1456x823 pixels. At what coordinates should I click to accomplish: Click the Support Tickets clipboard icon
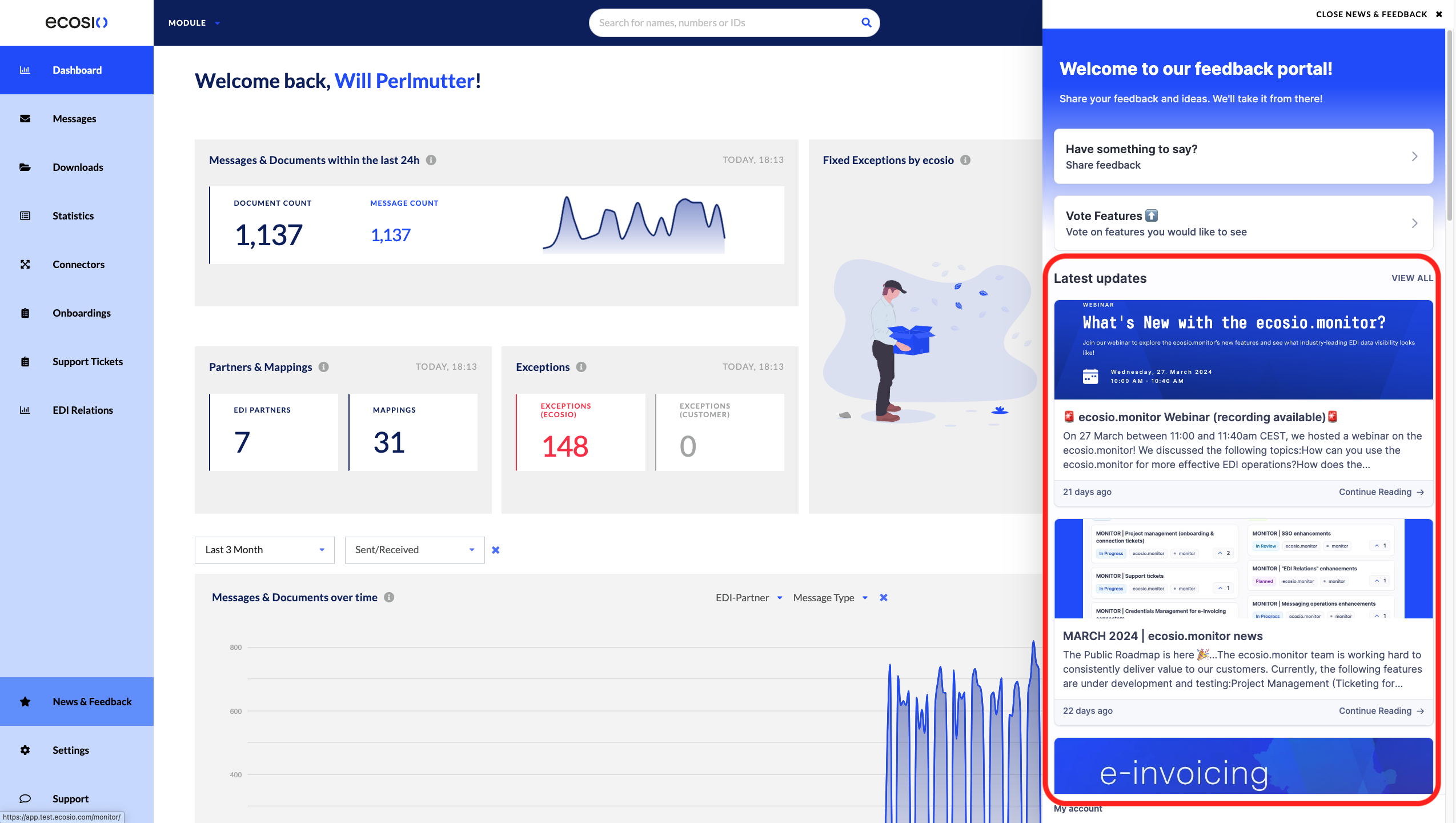coord(25,361)
